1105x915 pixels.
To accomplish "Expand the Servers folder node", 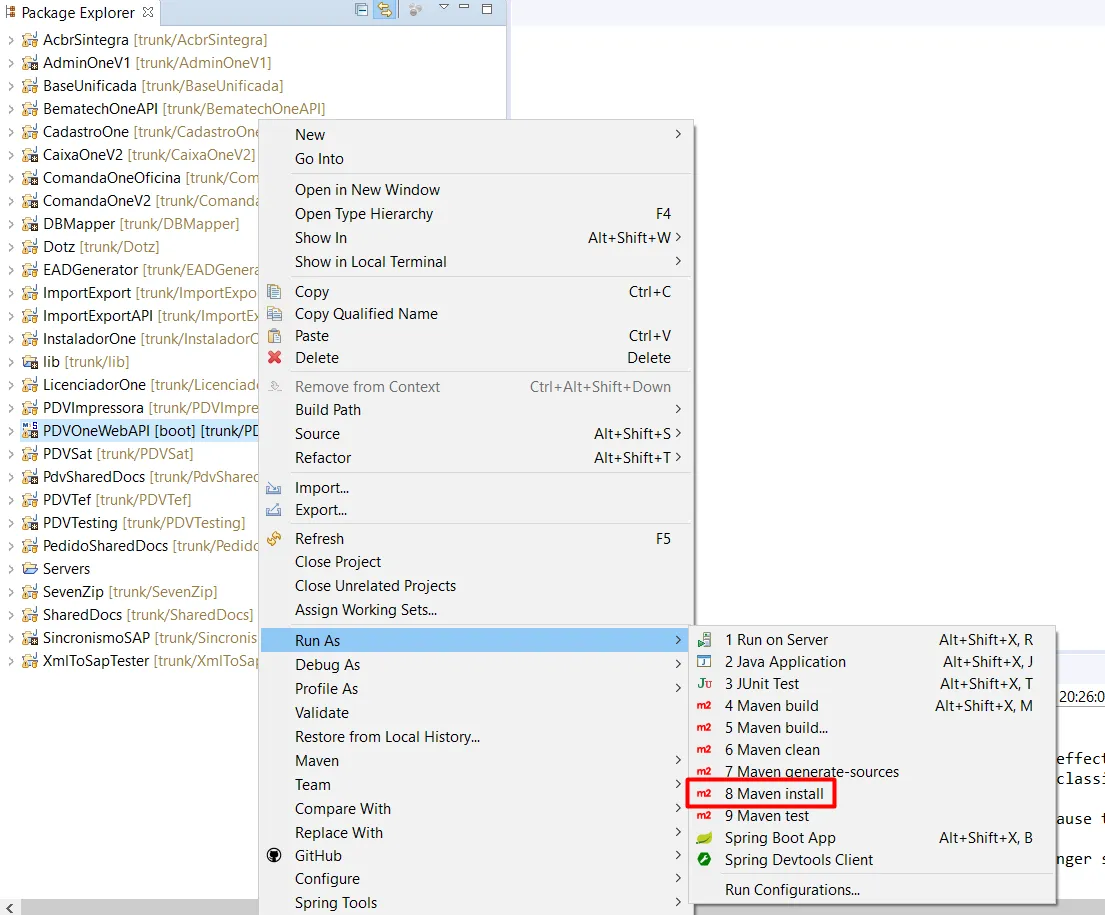I will pyautogui.click(x=11, y=569).
